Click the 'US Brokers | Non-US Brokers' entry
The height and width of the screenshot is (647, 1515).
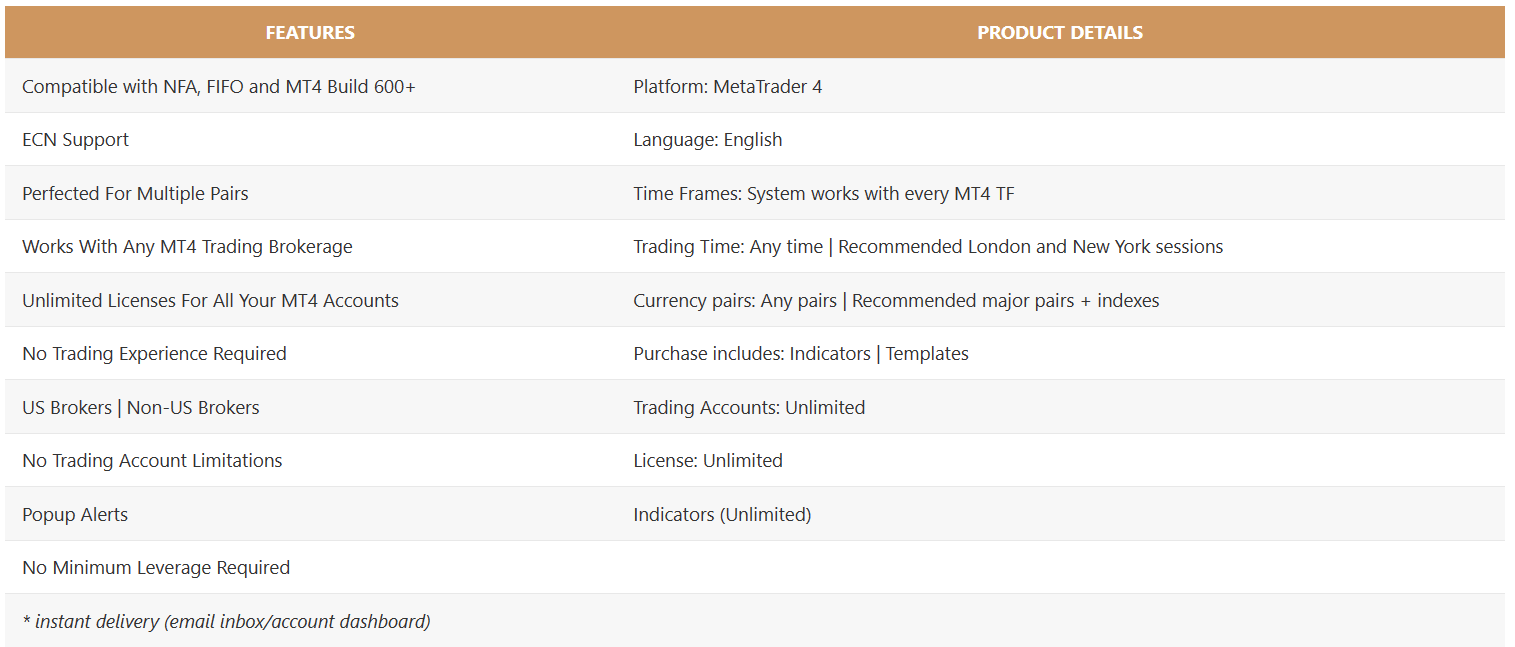pyautogui.click(x=141, y=407)
